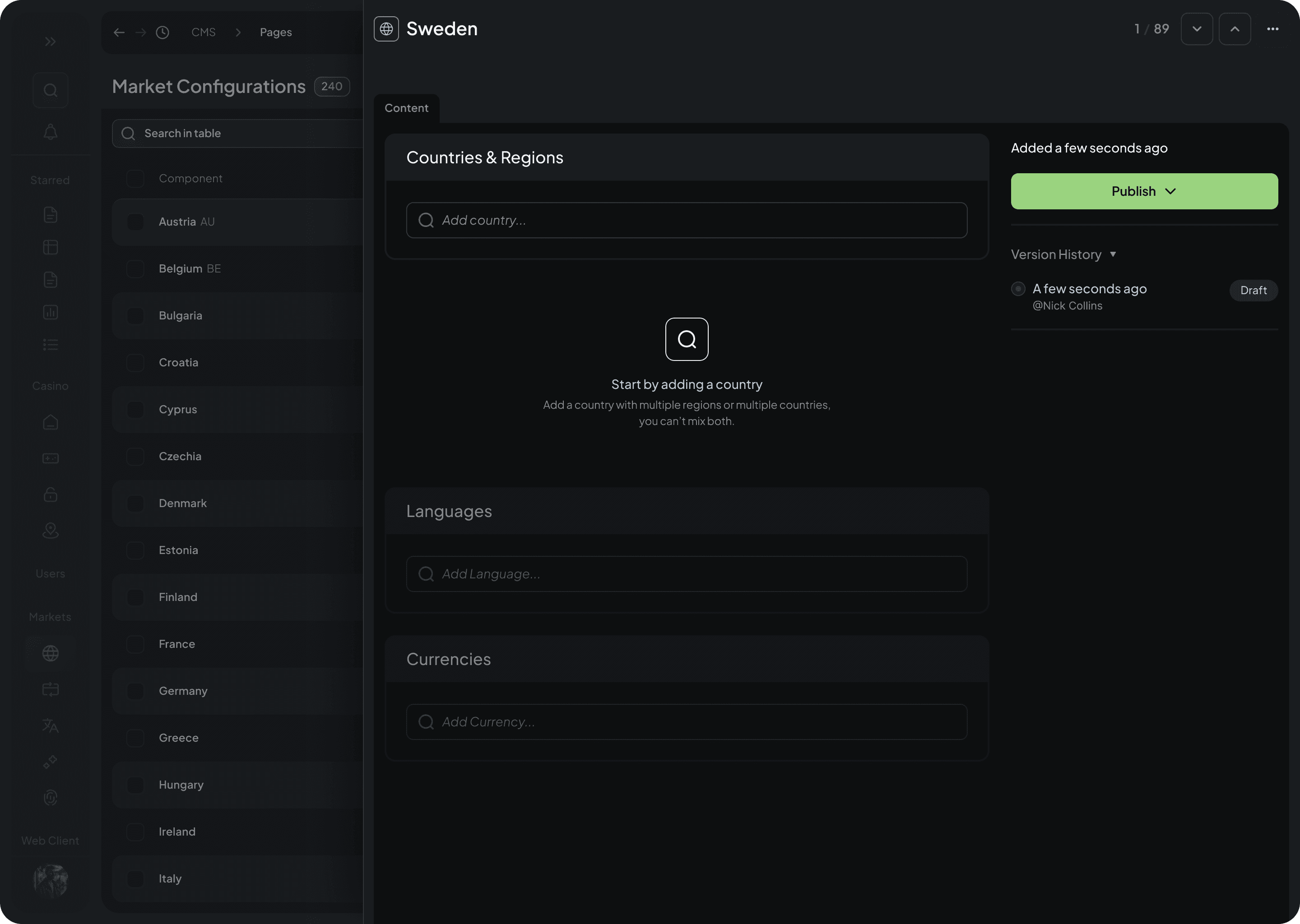Screen dimensions: 1300x924
Task: Check the Belgium row checkbox
Action: 135,268
